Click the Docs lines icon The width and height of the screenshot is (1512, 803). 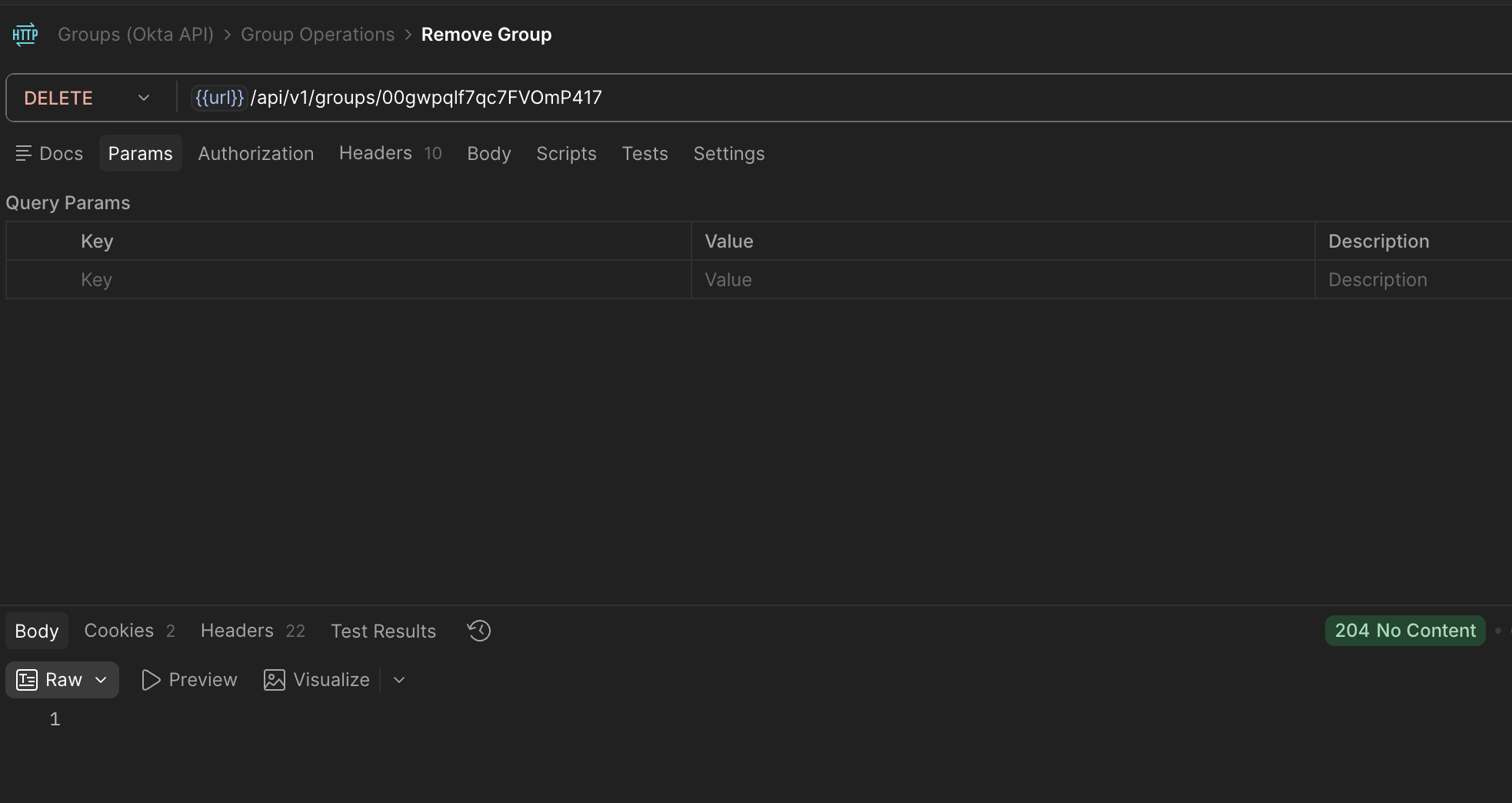pos(24,153)
